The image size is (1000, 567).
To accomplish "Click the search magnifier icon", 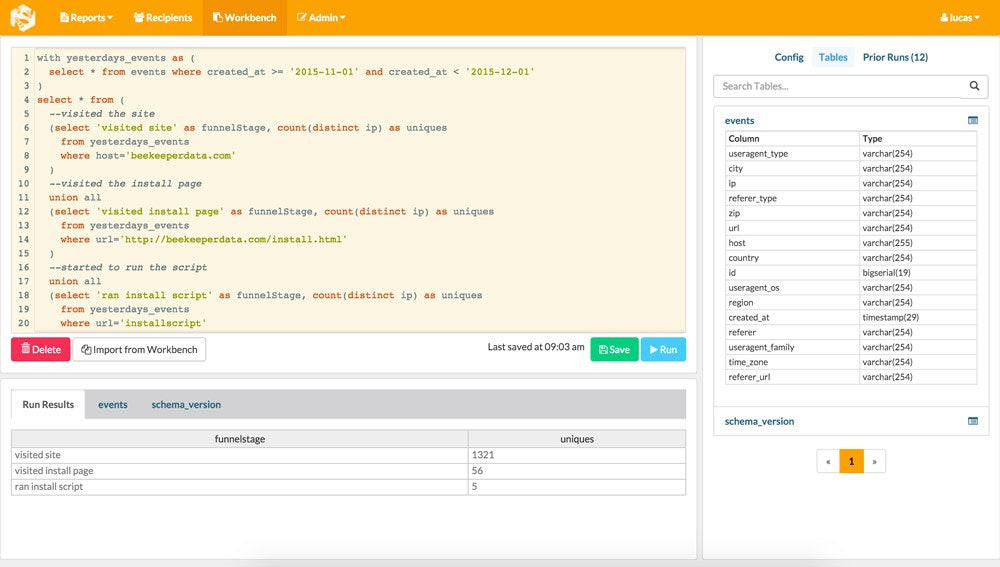I will point(973,87).
